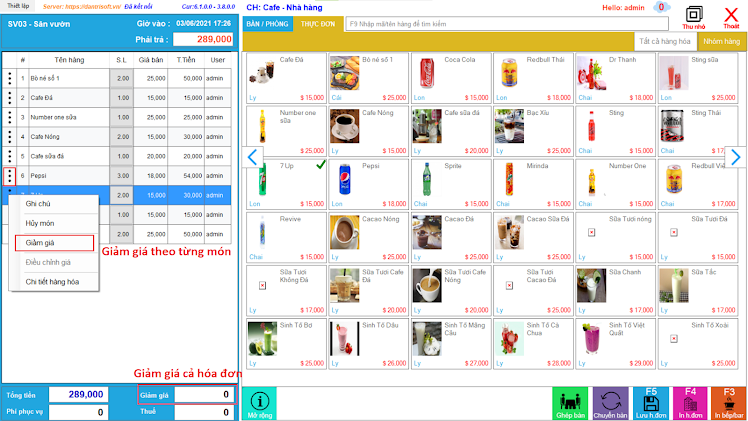Open the three-dot menu for Bò né số 1 row
748x421 pixels.
click(x=10, y=78)
